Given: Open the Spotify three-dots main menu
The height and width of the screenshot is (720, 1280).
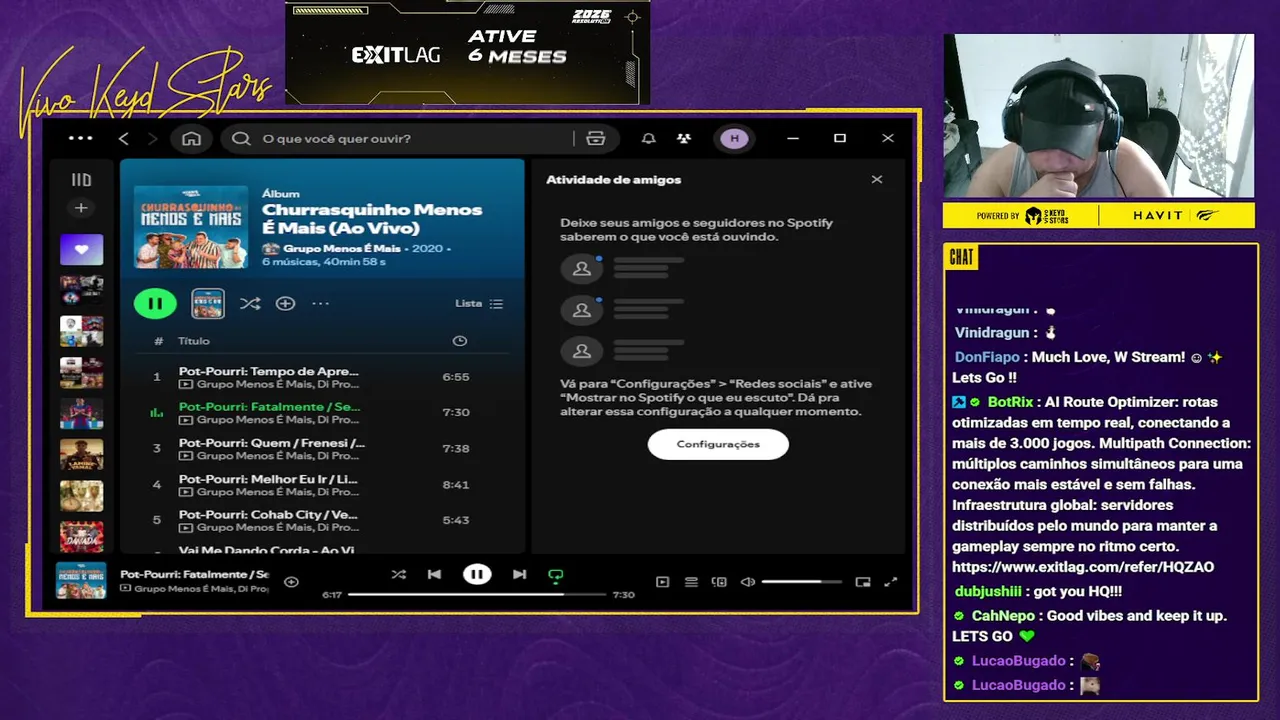Looking at the screenshot, I should pyautogui.click(x=80, y=138).
